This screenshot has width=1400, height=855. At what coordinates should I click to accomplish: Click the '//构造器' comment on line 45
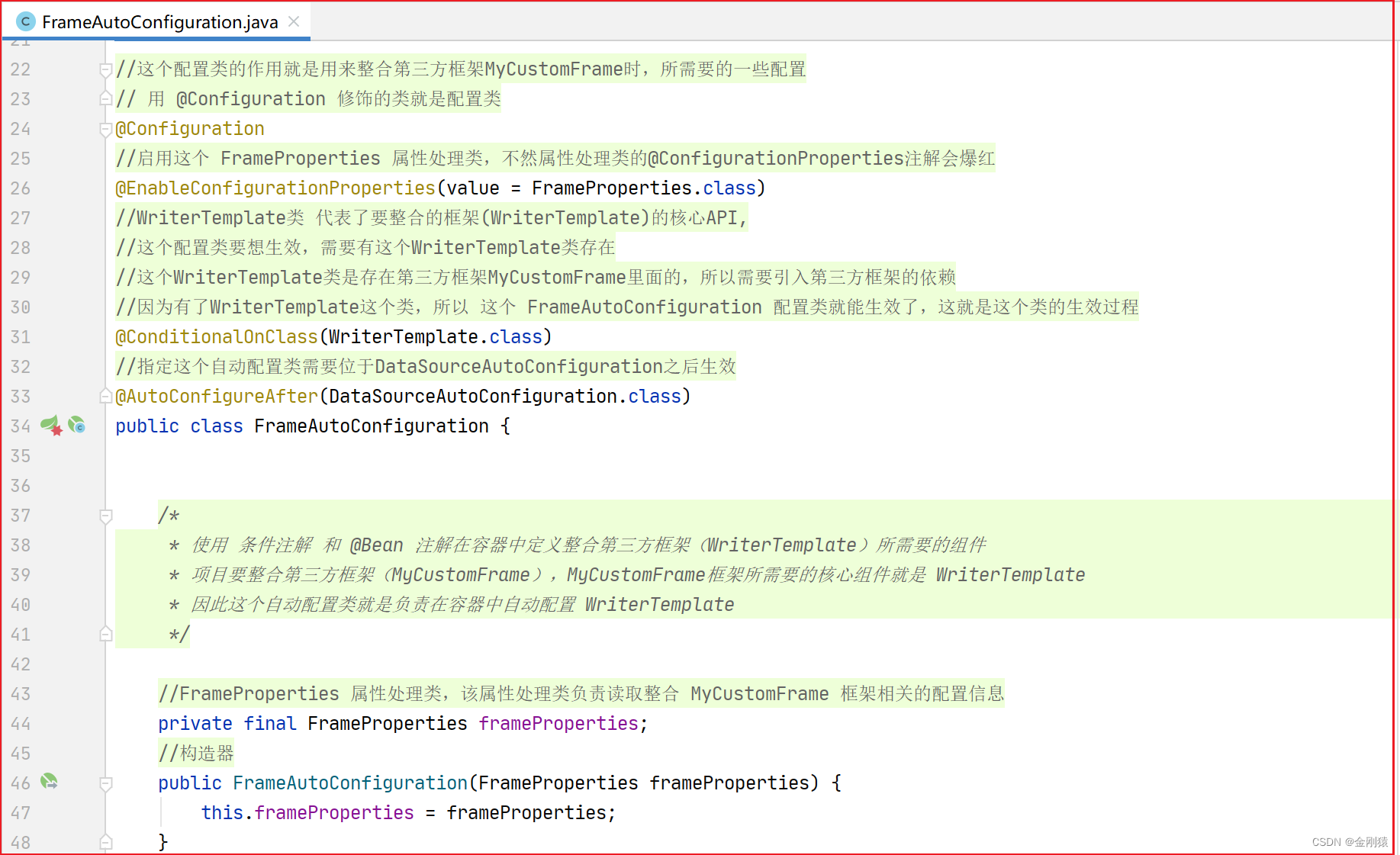196,754
